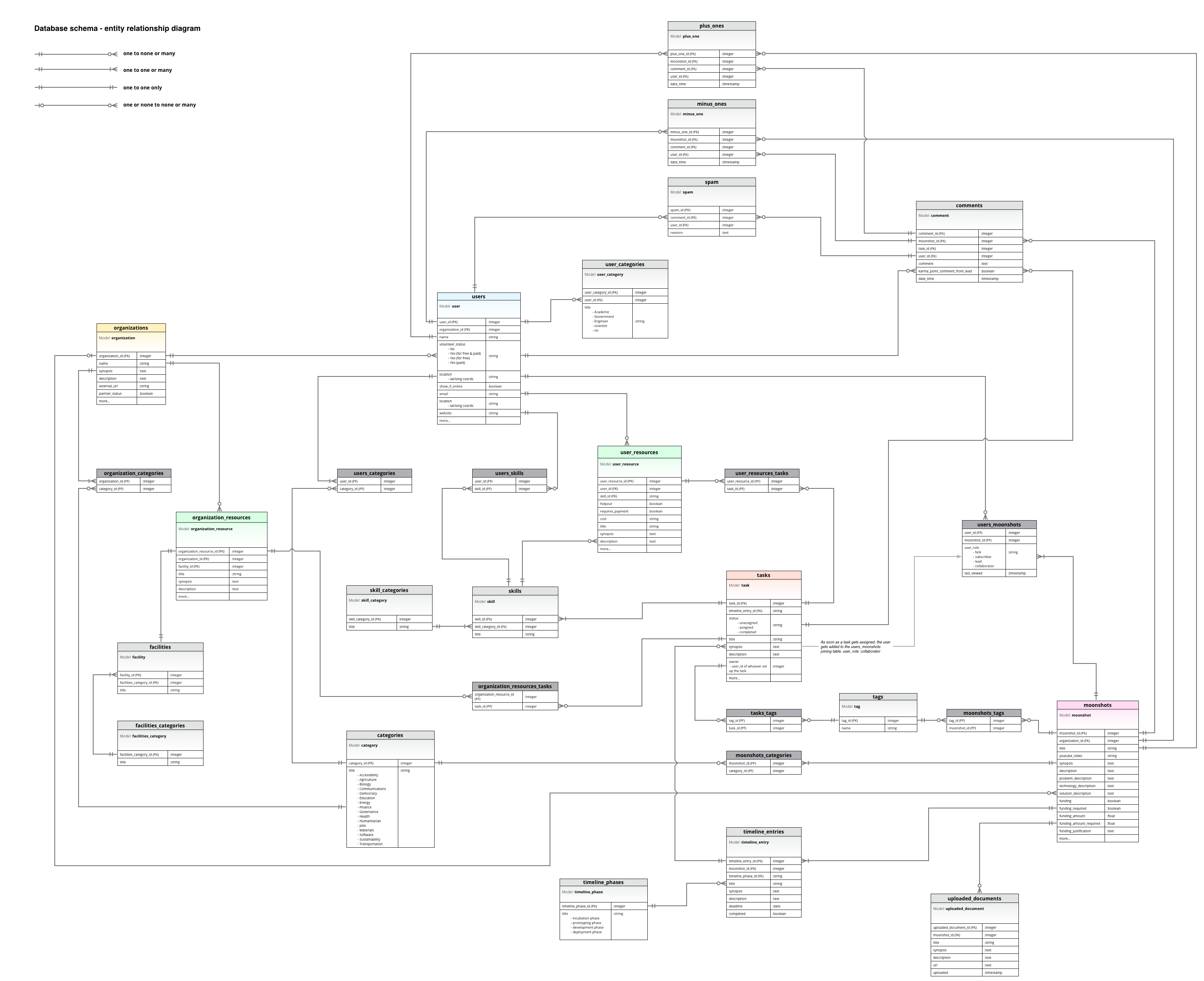Image resolution: width=1204 pixels, height=981 pixels.
Task: Select the tags table title
Action: click(x=877, y=697)
